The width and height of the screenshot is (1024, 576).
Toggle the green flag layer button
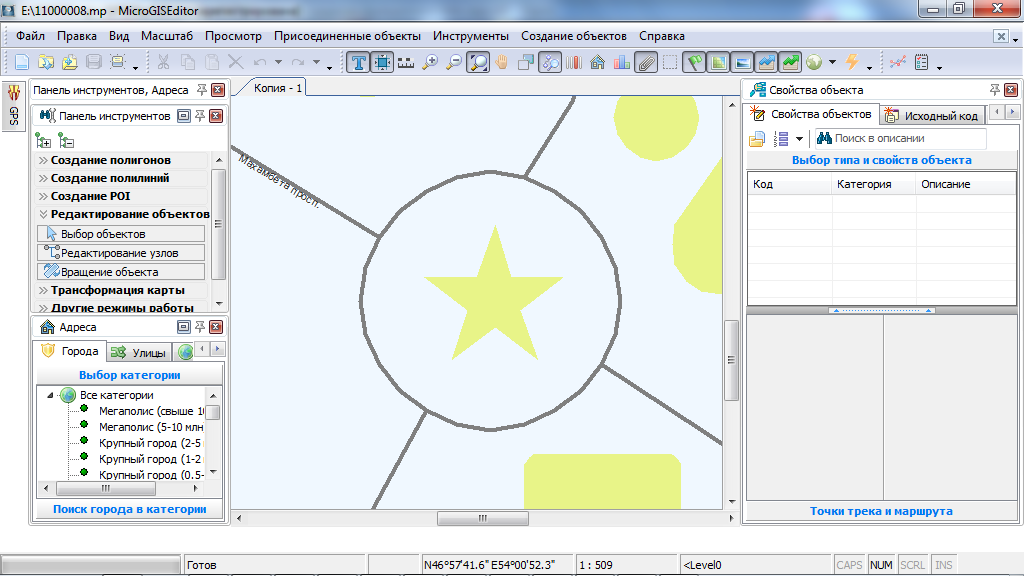tap(694, 62)
